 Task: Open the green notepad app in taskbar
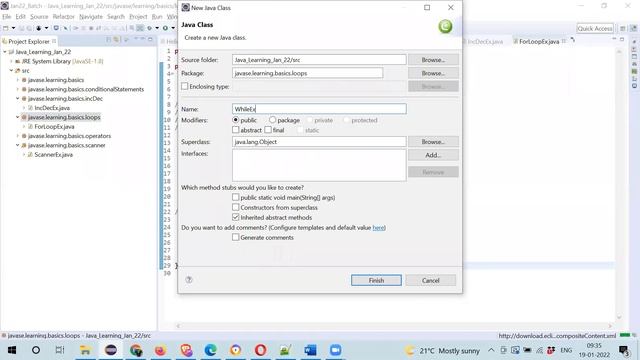click(x=285, y=350)
